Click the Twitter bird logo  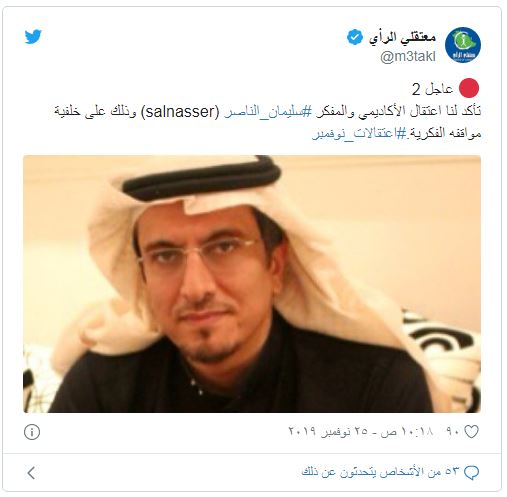point(33,36)
